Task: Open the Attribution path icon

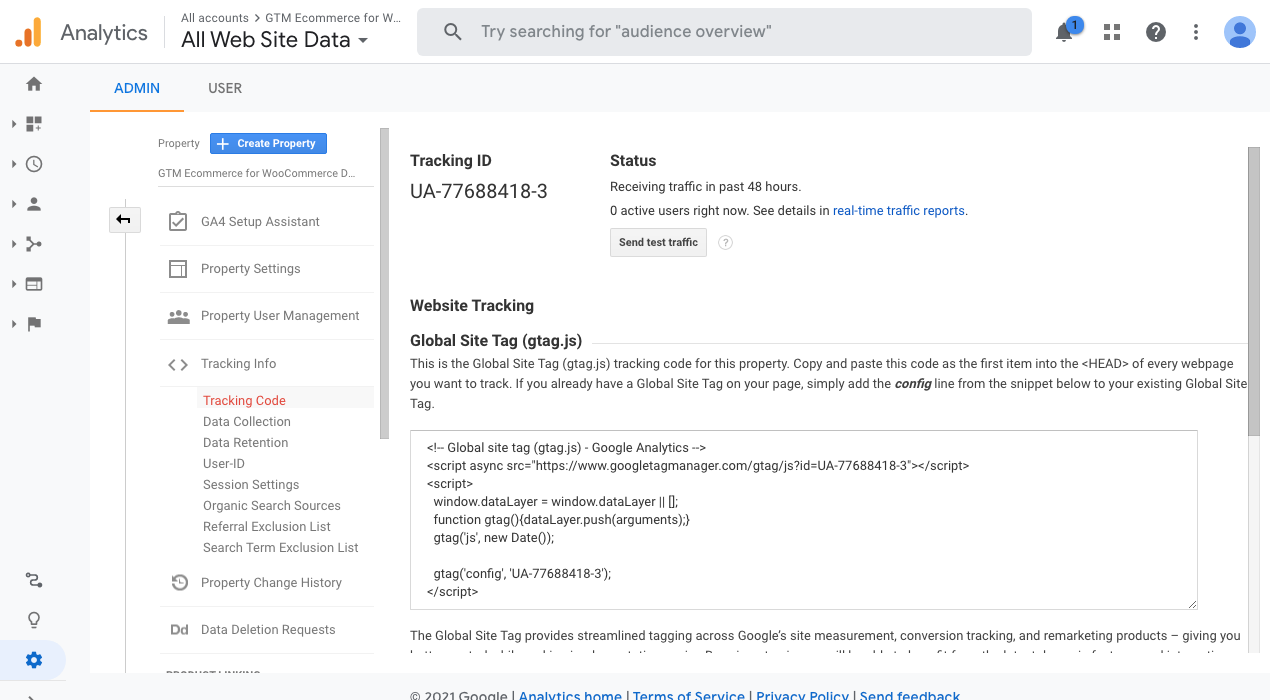Action: 34,580
